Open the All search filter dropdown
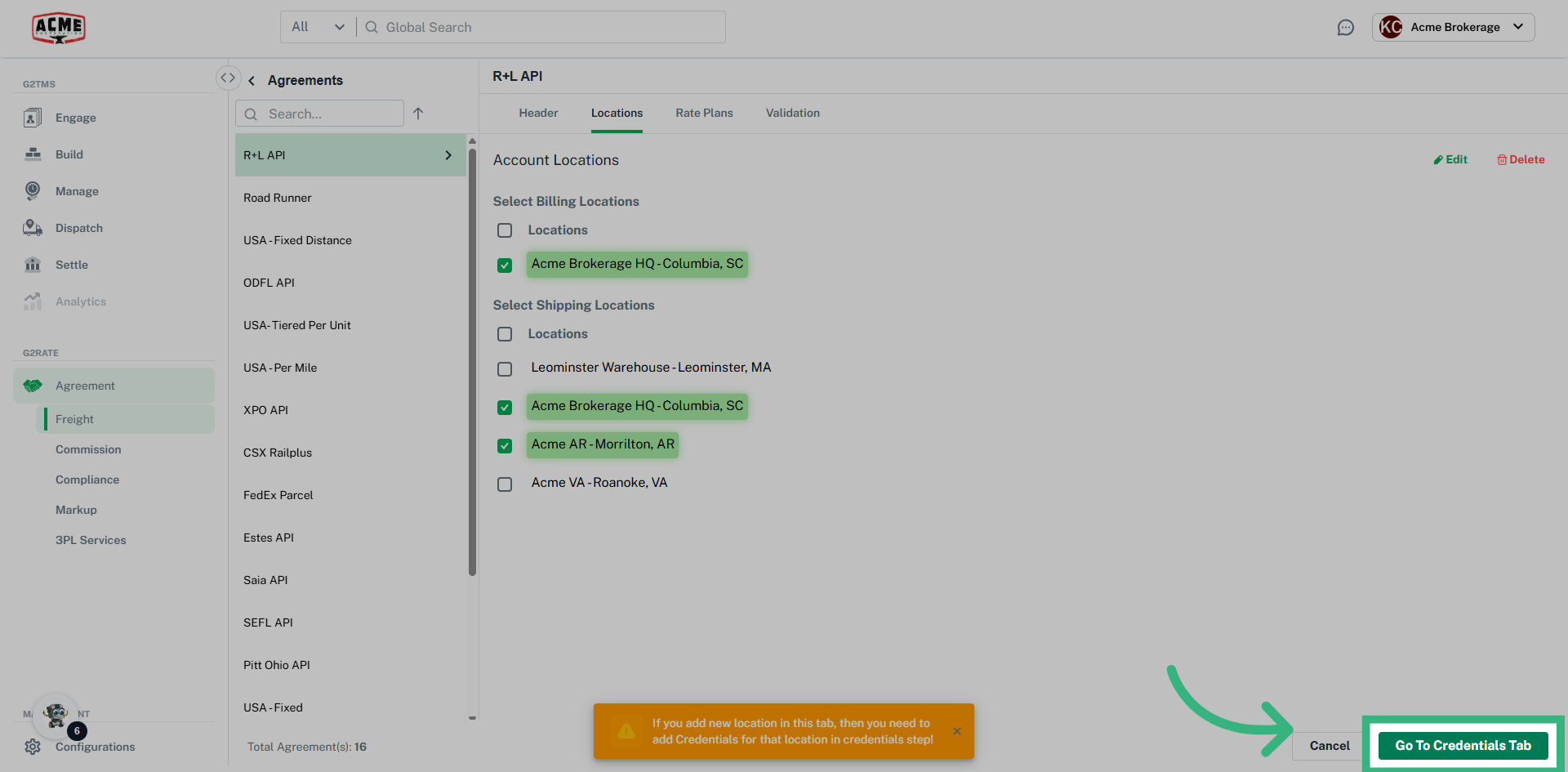 pos(318,27)
